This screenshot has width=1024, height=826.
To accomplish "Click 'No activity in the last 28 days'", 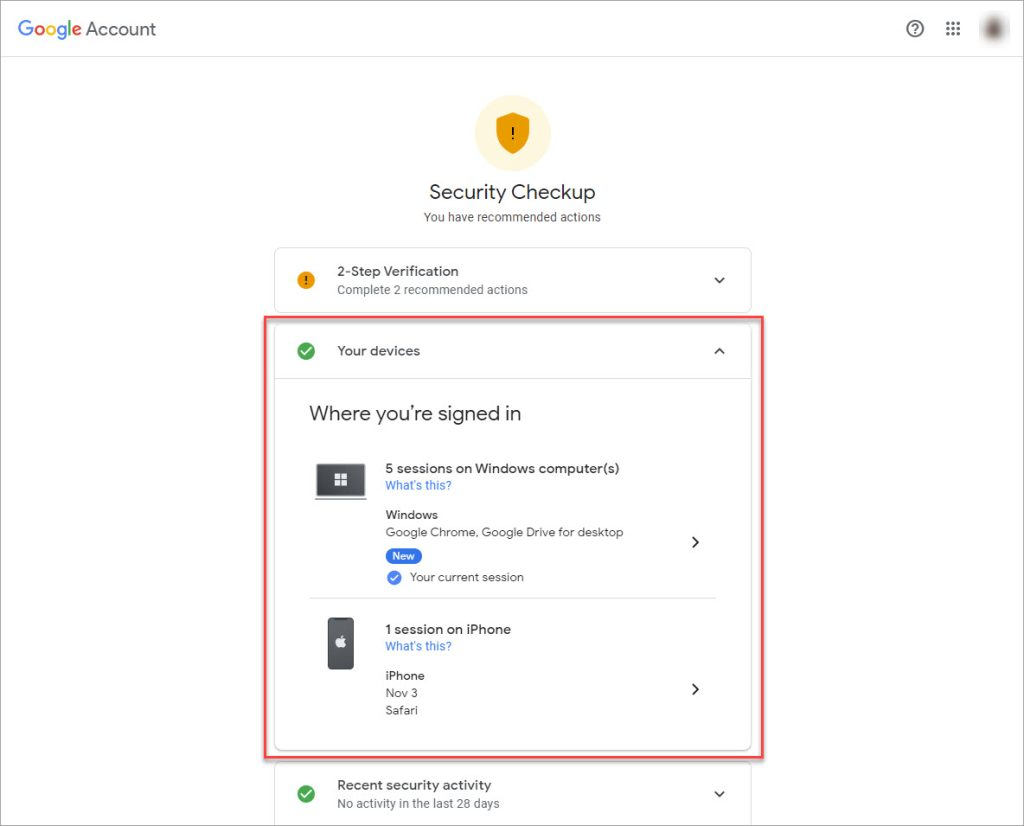I will pyautogui.click(x=418, y=803).
